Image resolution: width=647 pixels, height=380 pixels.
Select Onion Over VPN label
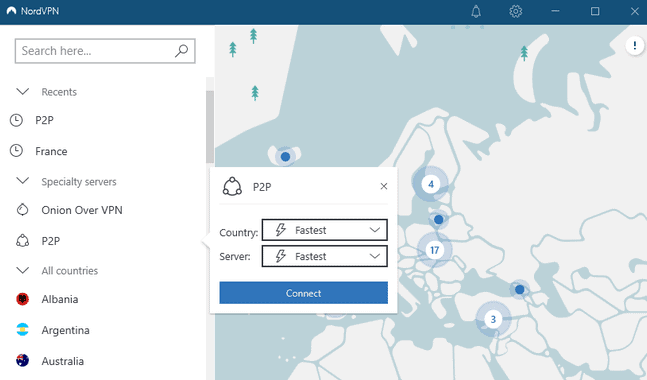[x=82, y=210]
